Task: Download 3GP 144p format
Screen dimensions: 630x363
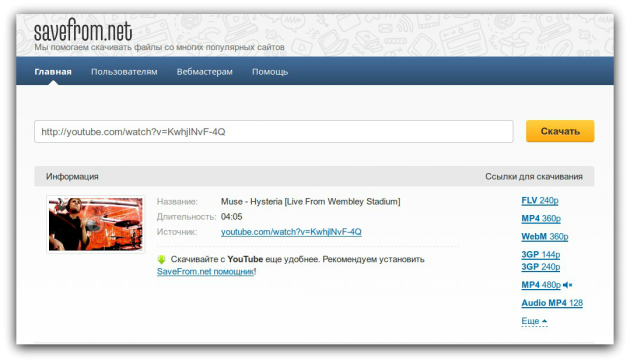Action: (x=540, y=254)
